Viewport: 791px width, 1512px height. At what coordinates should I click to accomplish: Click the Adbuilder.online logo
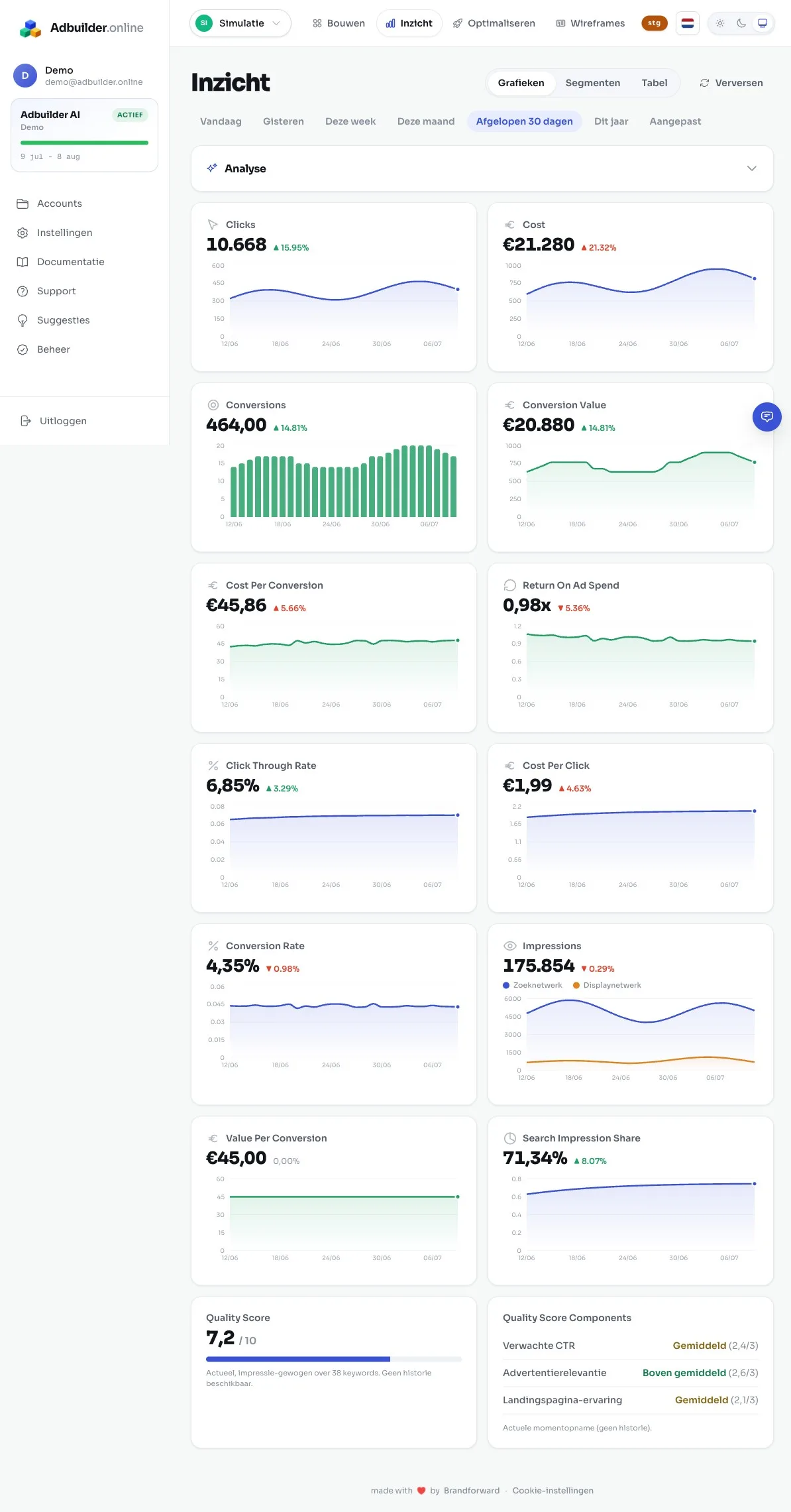(81, 28)
